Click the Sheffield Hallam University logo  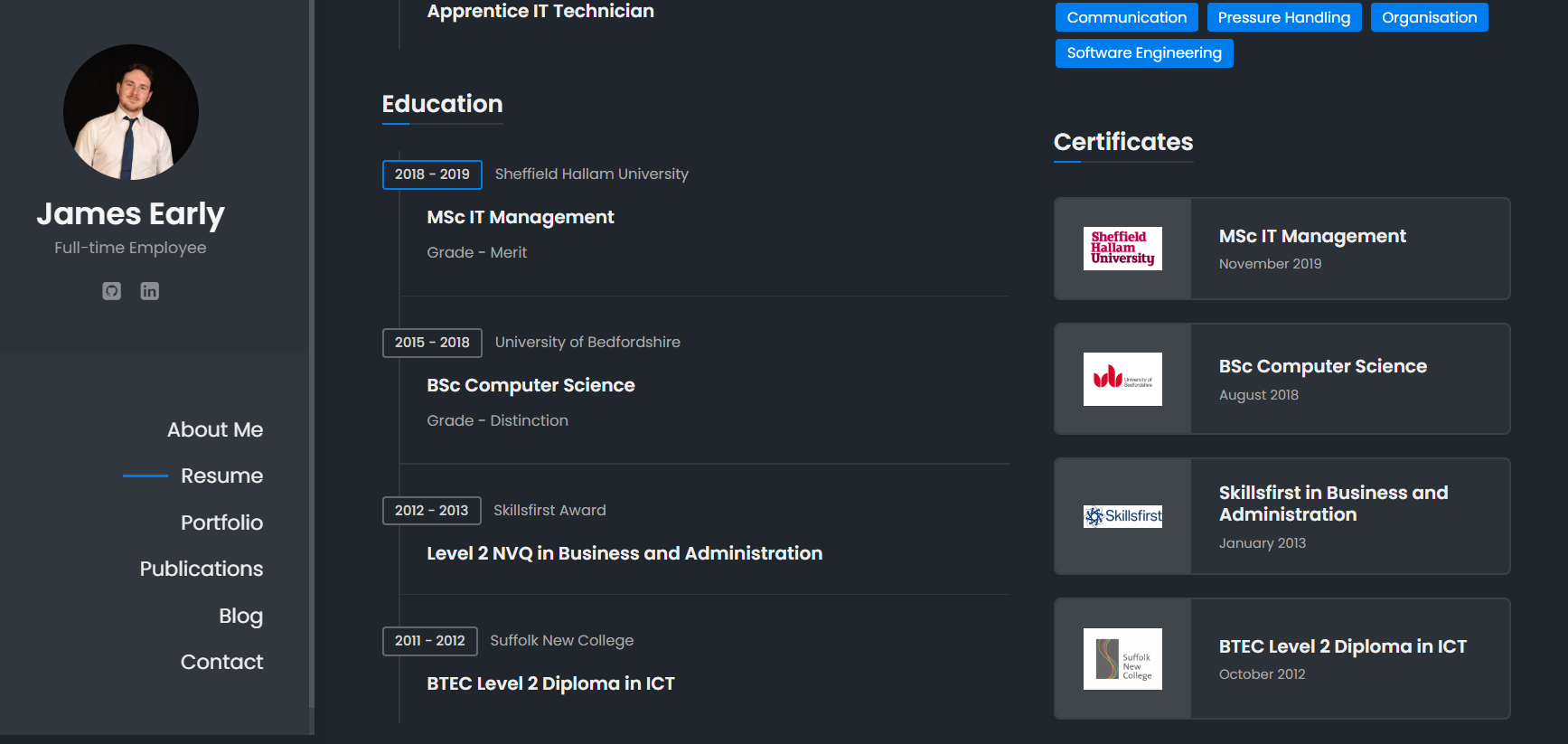[1122, 249]
